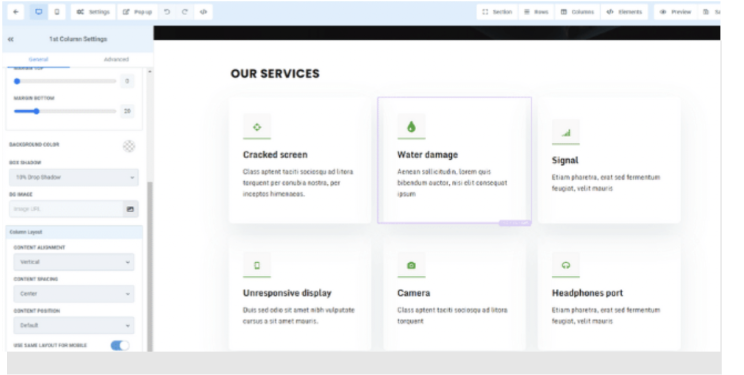The image size is (744, 375).
Task: Click the Signal description paragraph
Action: click(606, 183)
